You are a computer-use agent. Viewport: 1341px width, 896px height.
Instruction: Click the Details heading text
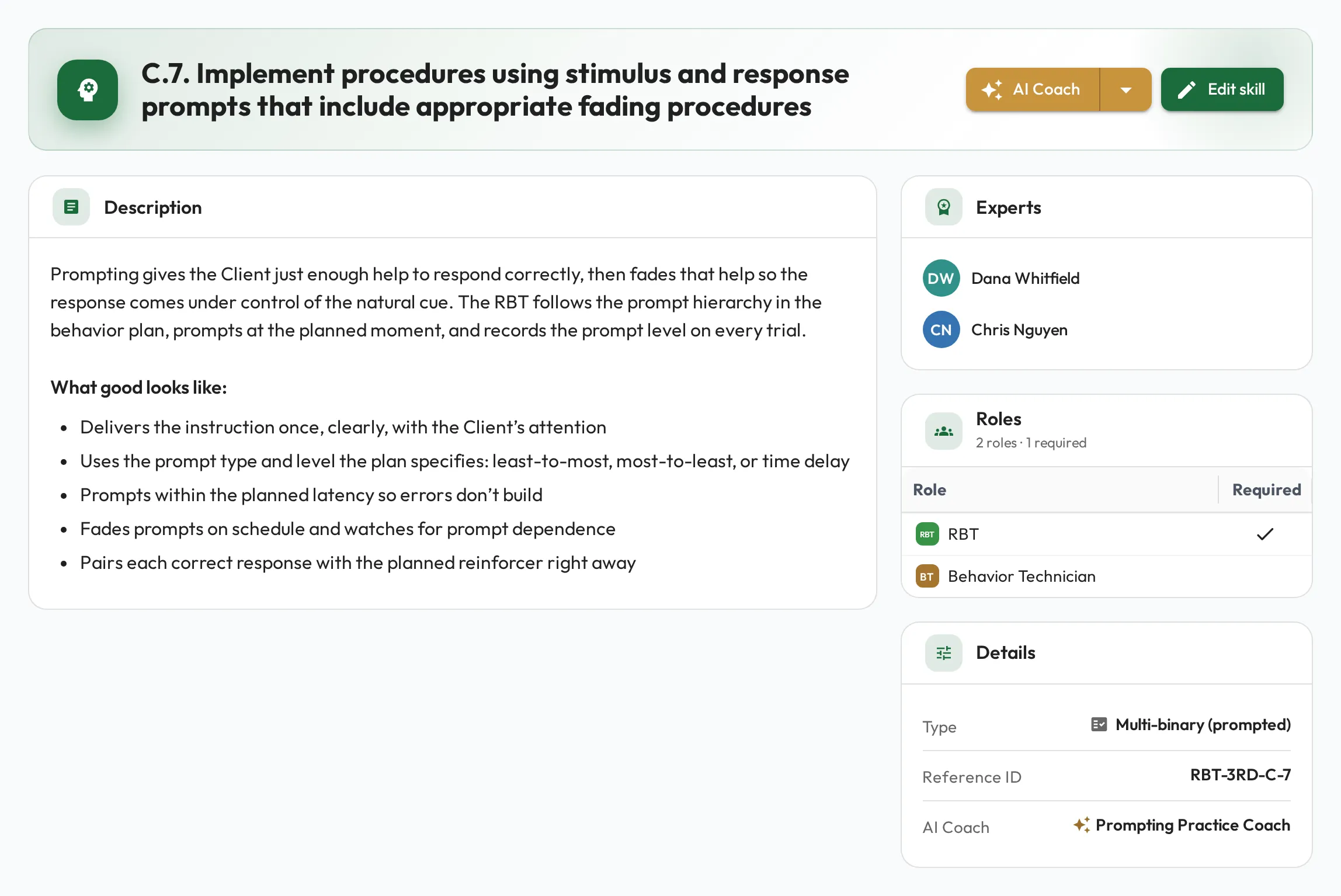[x=1005, y=652]
